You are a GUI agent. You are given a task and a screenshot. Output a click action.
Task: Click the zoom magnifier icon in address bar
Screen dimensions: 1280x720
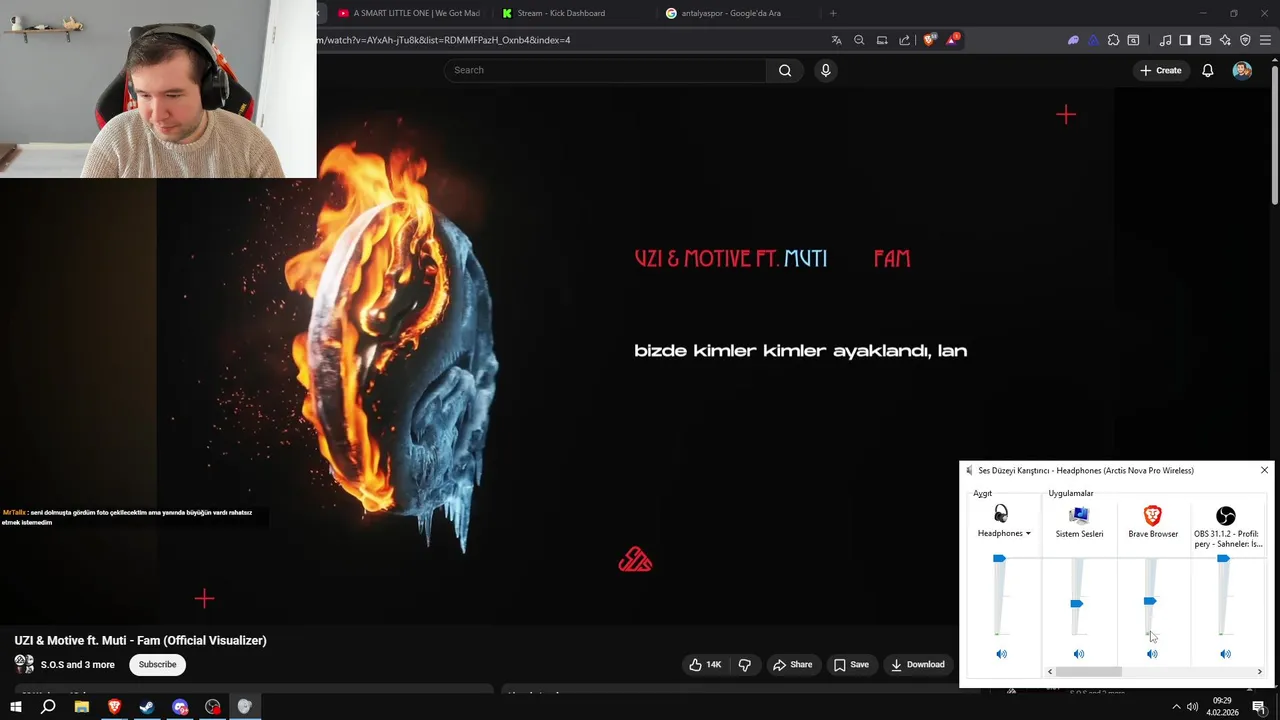tap(859, 40)
